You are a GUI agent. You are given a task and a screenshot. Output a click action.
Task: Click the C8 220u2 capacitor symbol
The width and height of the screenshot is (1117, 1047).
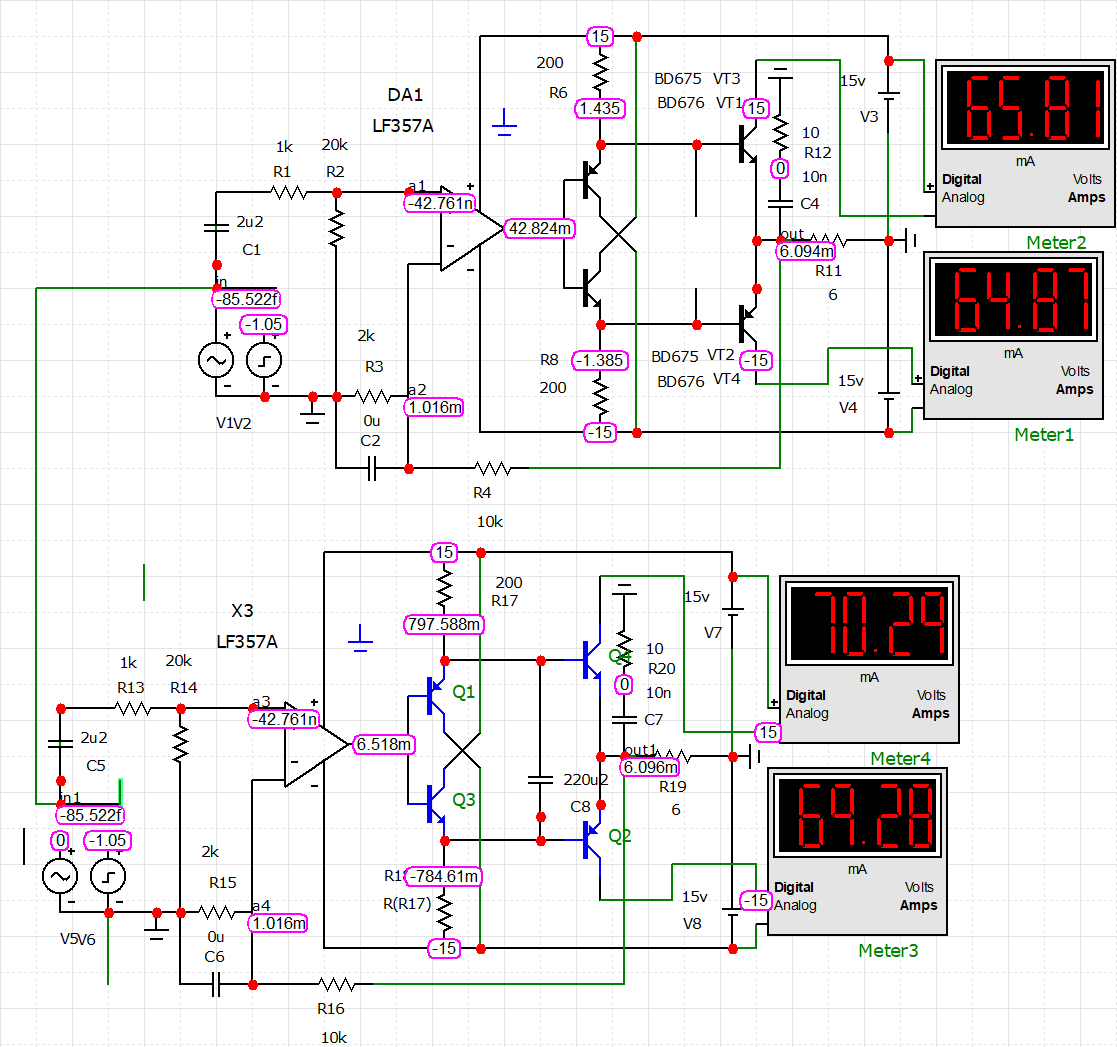(x=541, y=780)
